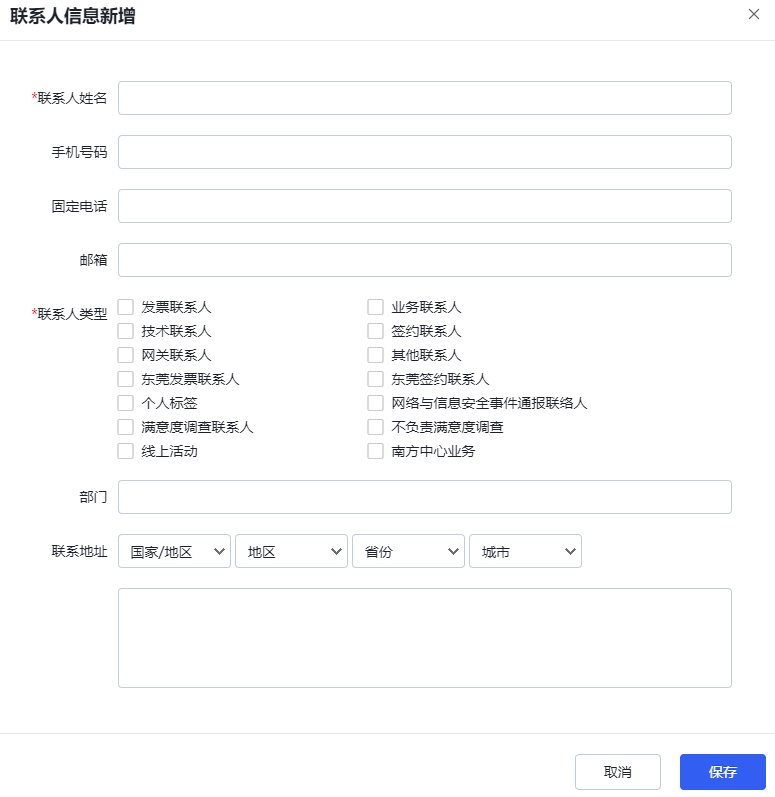Toggle the 网关联系人 checkbox

pyautogui.click(x=126, y=355)
